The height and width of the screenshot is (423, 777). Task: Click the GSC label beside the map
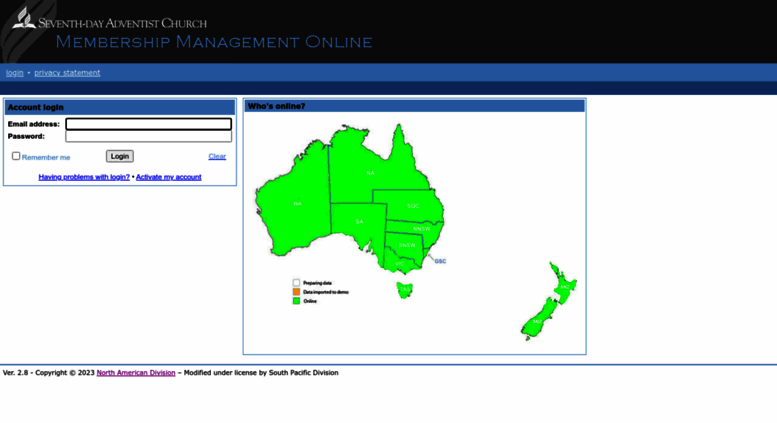pos(440,261)
